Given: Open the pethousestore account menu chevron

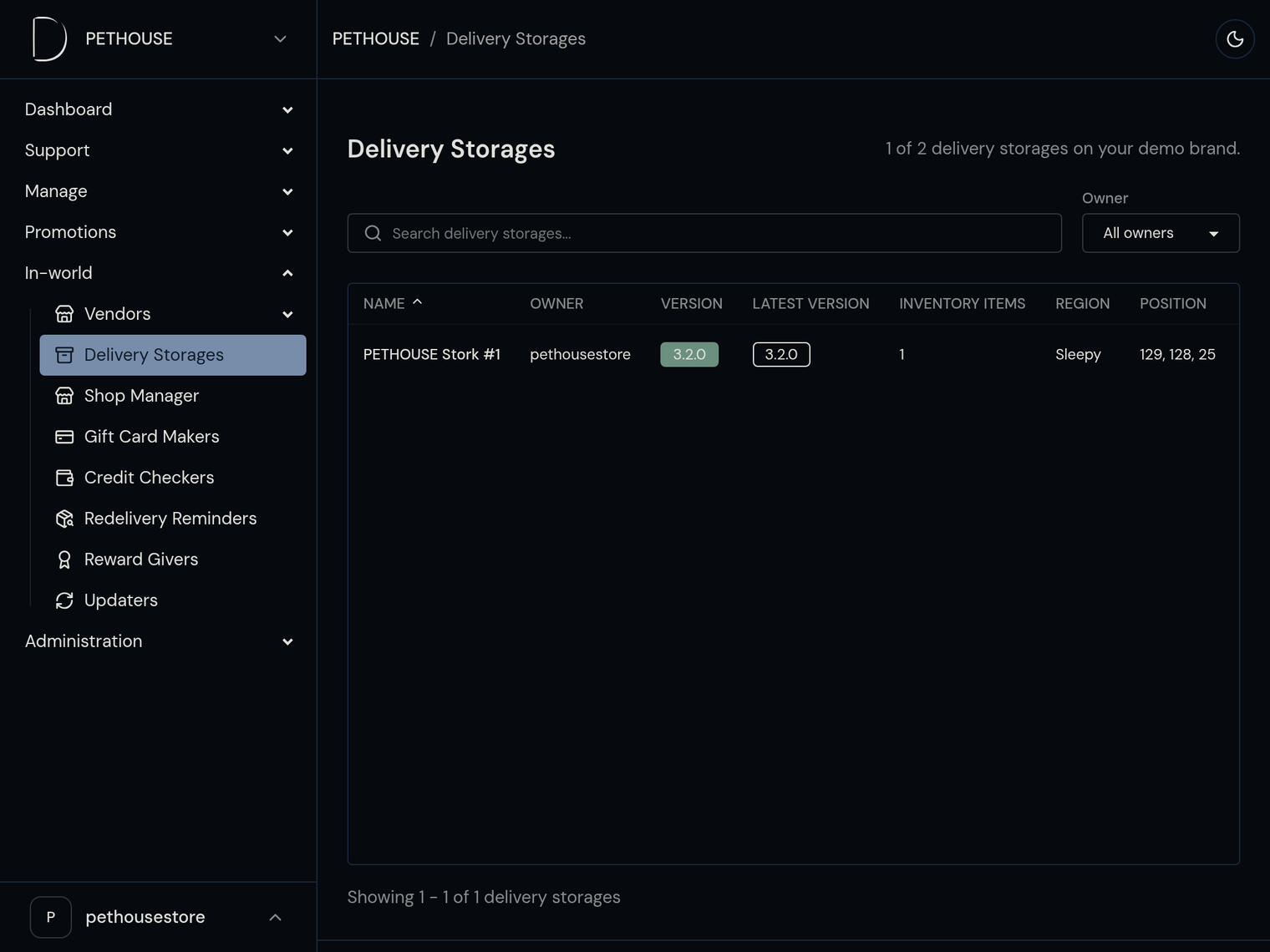Looking at the screenshot, I should [276, 918].
